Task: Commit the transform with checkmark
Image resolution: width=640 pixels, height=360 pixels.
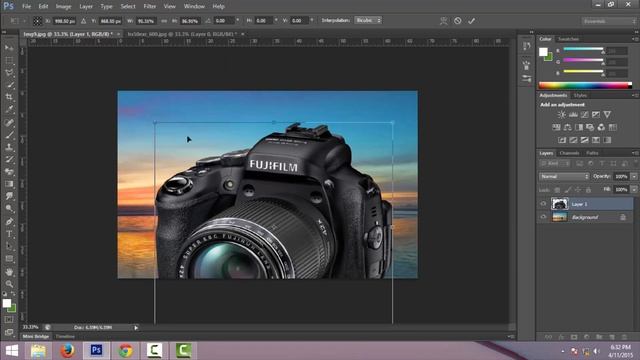Action: pos(471,21)
